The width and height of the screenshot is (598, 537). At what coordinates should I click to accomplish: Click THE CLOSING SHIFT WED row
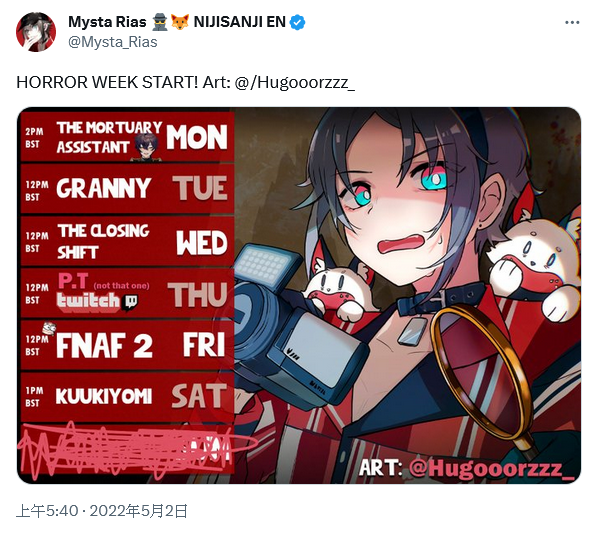coord(127,241)
